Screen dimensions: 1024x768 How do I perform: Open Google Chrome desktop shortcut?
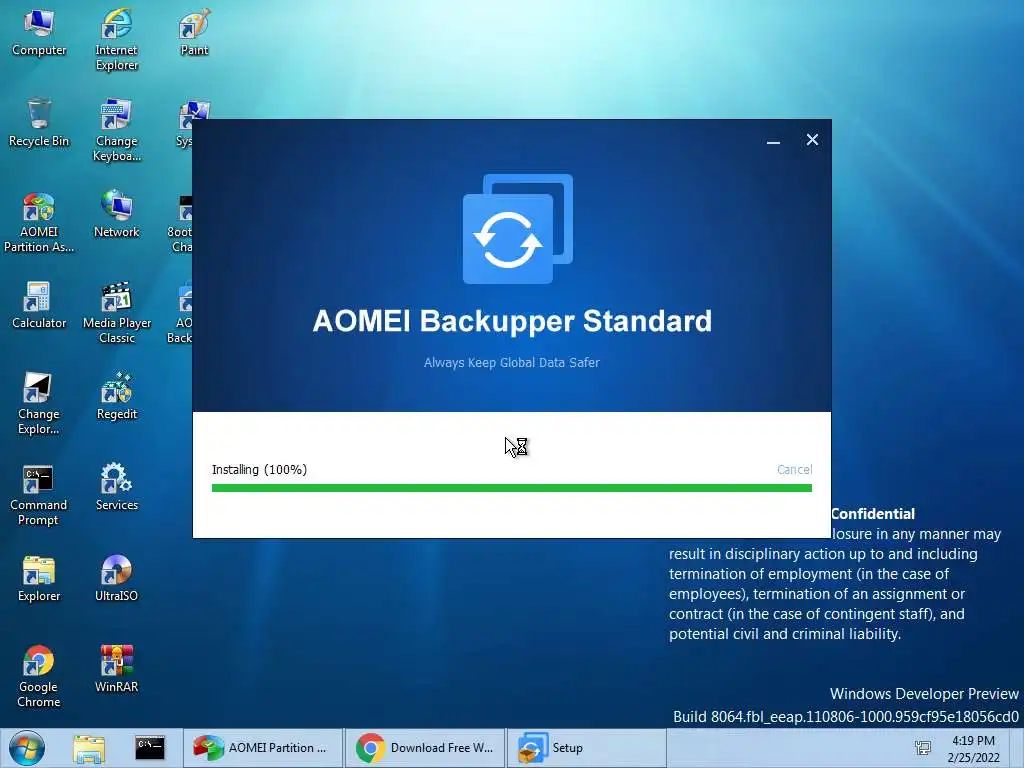39,677
